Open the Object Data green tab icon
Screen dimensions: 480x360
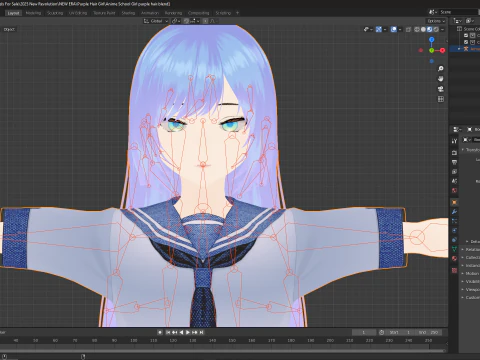454,249
